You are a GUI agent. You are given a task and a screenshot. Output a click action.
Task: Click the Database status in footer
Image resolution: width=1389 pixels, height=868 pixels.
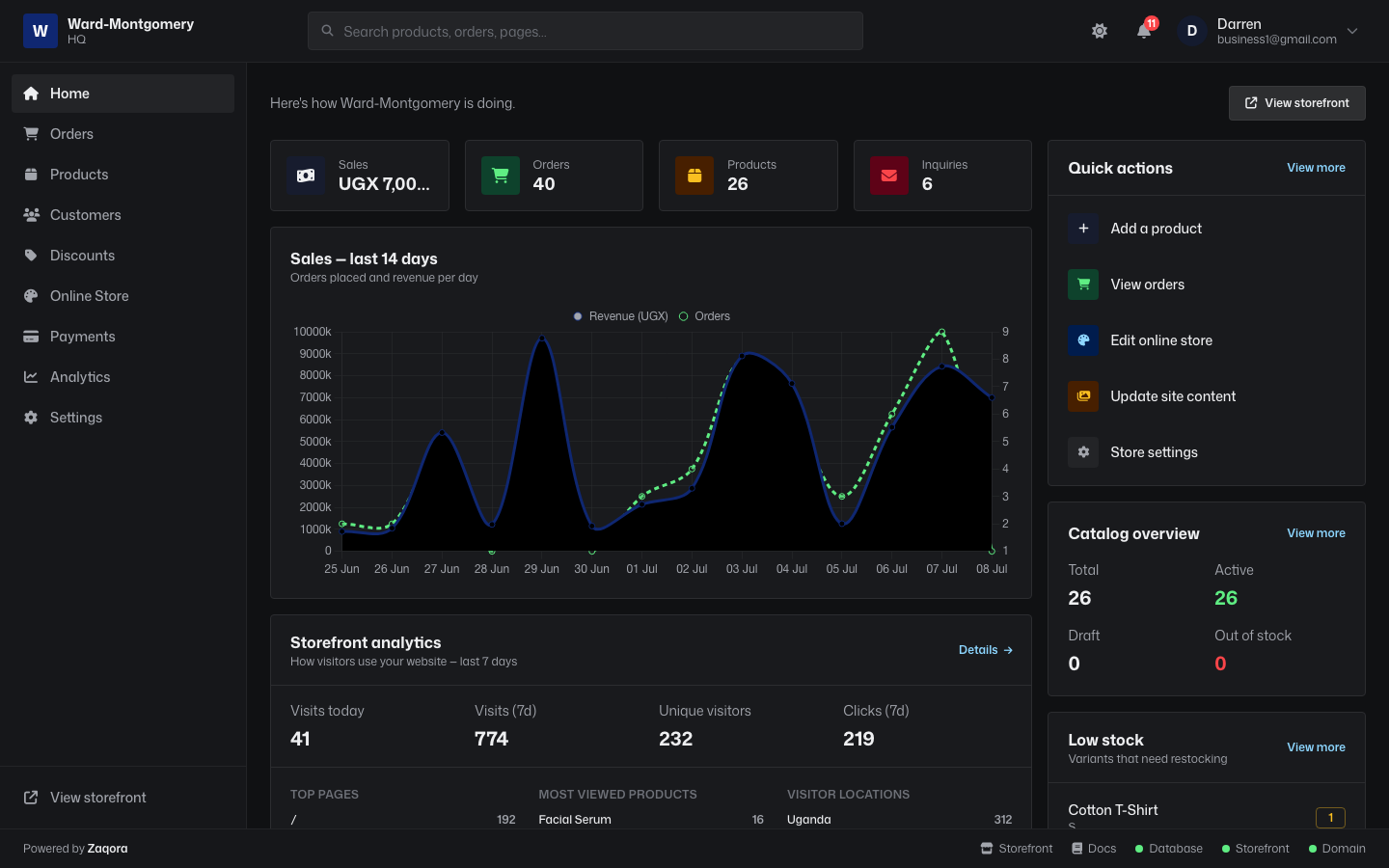1169,849
